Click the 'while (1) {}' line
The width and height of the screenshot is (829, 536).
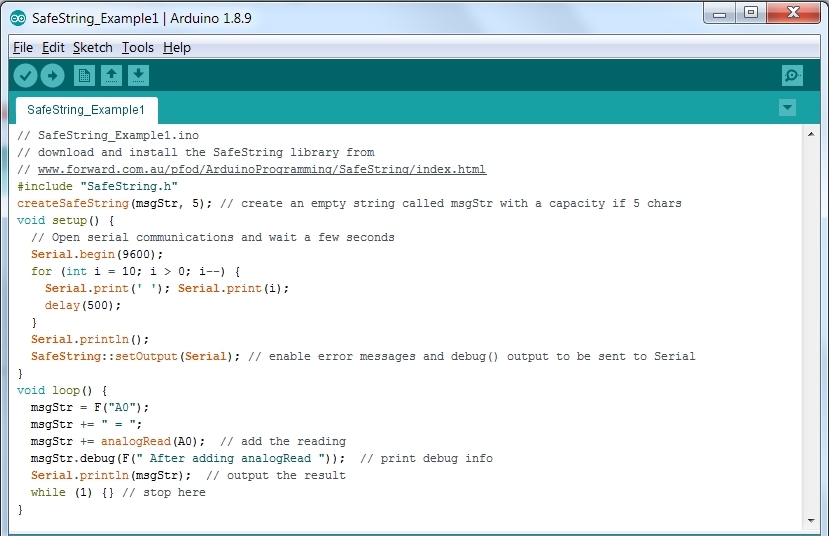tap(72, 492)
